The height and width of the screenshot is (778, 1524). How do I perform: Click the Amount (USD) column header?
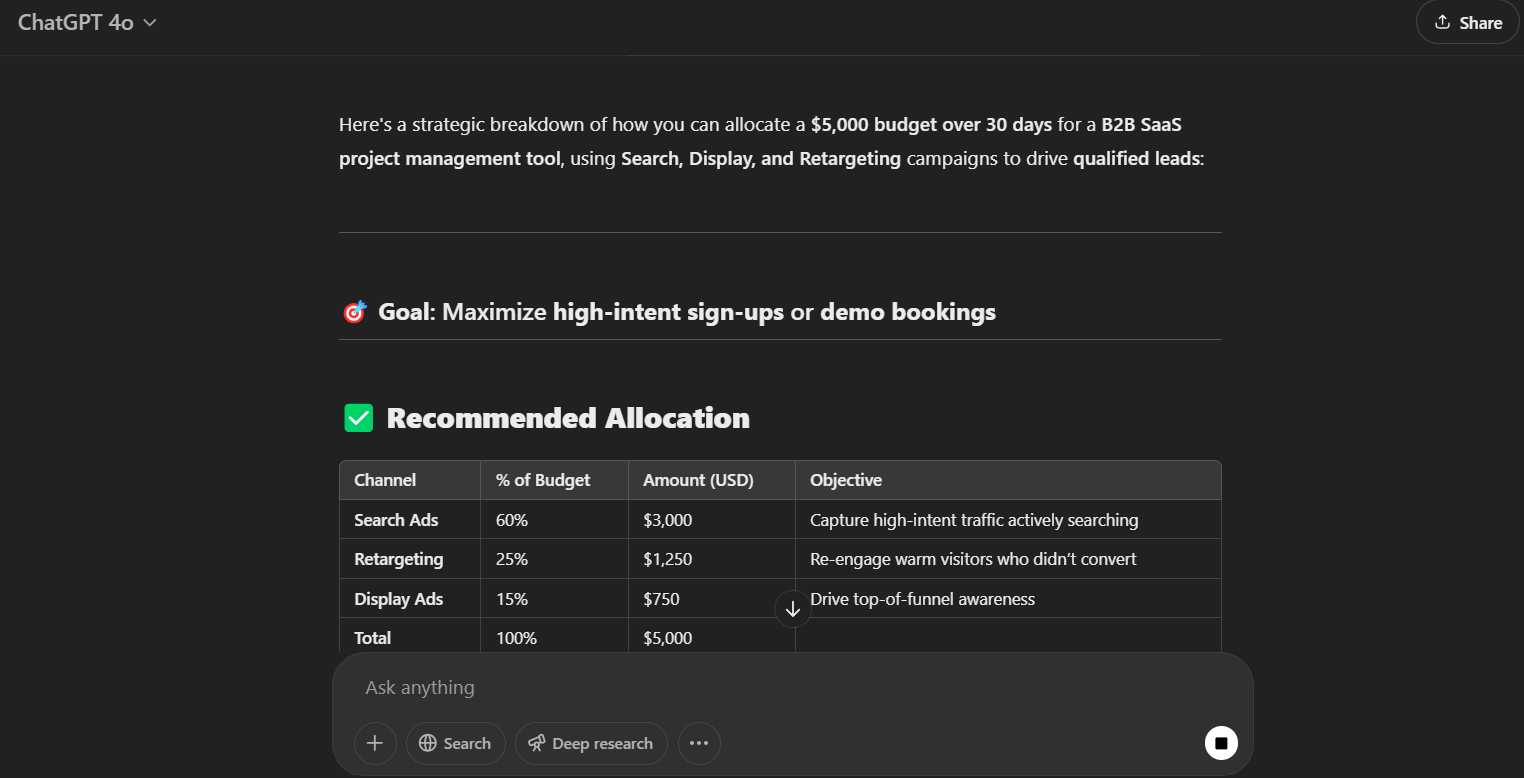[x=698, y=480]
